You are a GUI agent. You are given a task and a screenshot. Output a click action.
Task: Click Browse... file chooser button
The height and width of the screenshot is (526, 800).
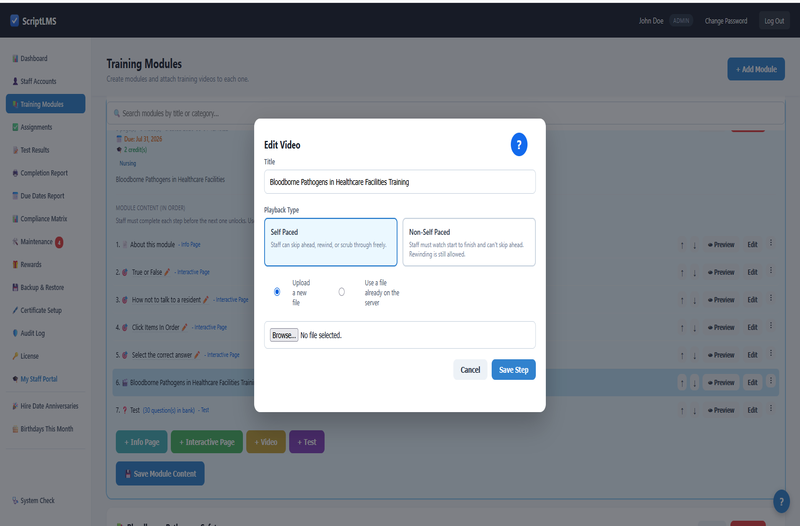(284, 335)
